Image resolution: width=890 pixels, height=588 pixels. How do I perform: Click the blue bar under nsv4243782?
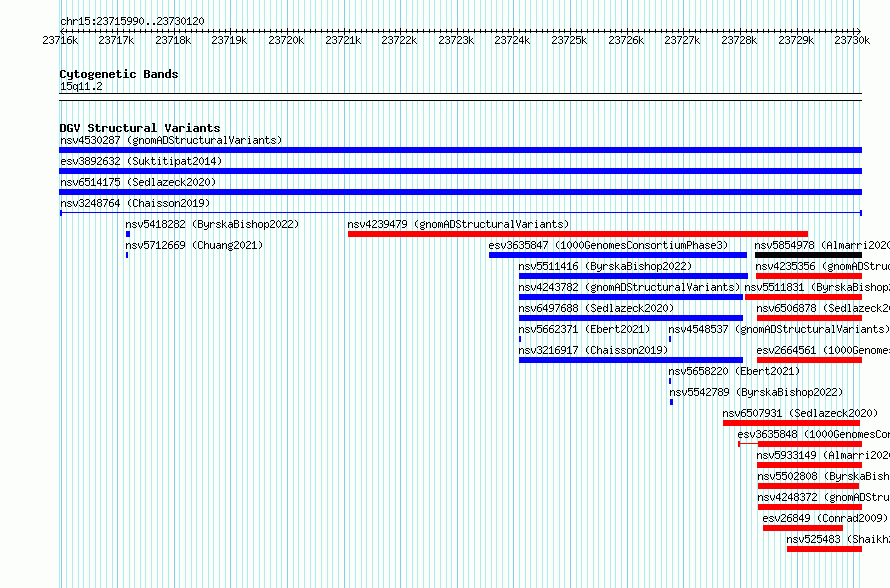[x=631, y=297]
